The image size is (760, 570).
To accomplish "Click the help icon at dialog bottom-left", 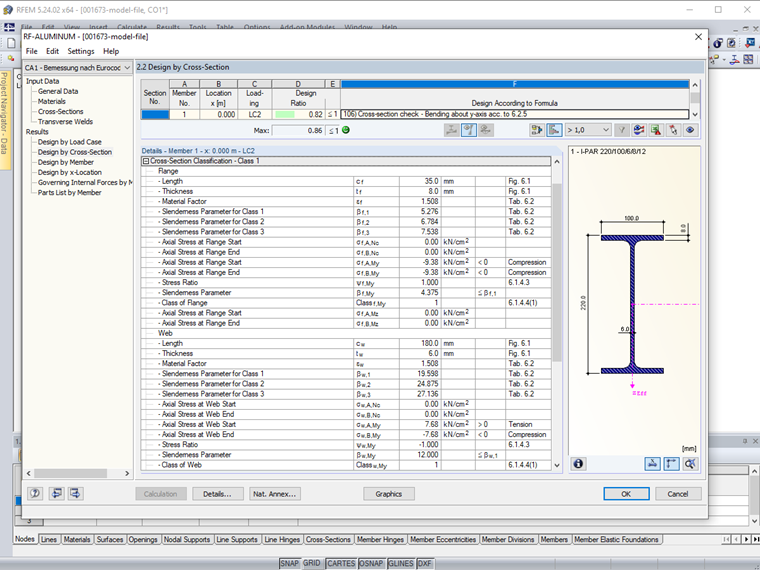I will [x=35, y=493].
